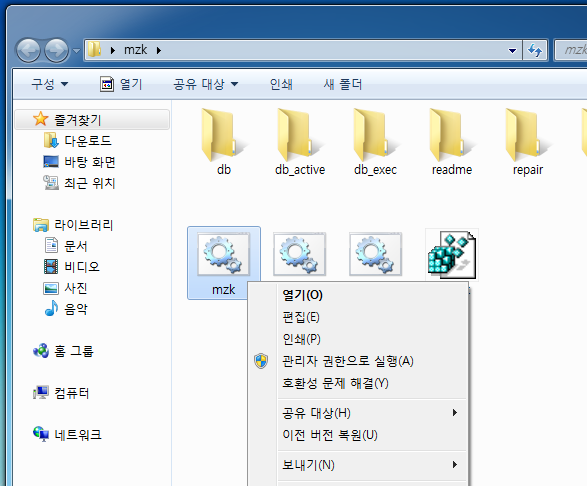Click the mzk breadcrumb in address bar

[136, 50]
